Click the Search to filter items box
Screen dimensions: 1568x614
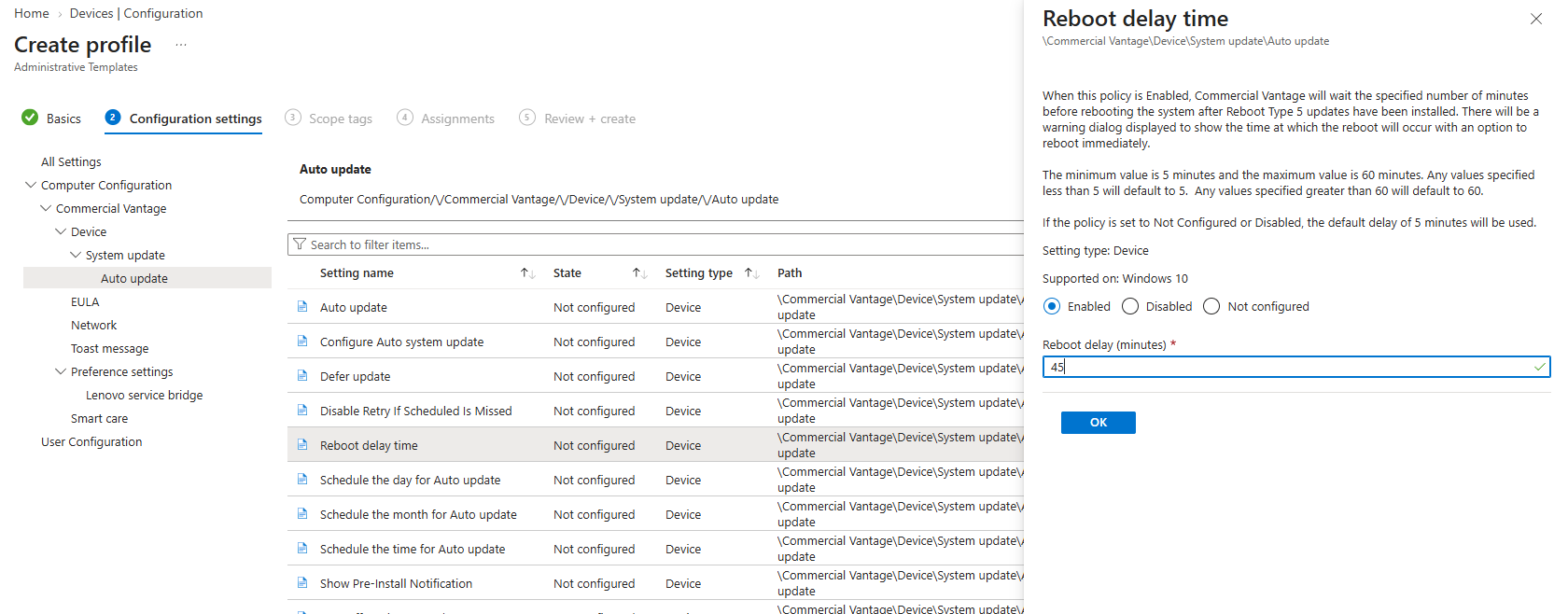[656, 244]
